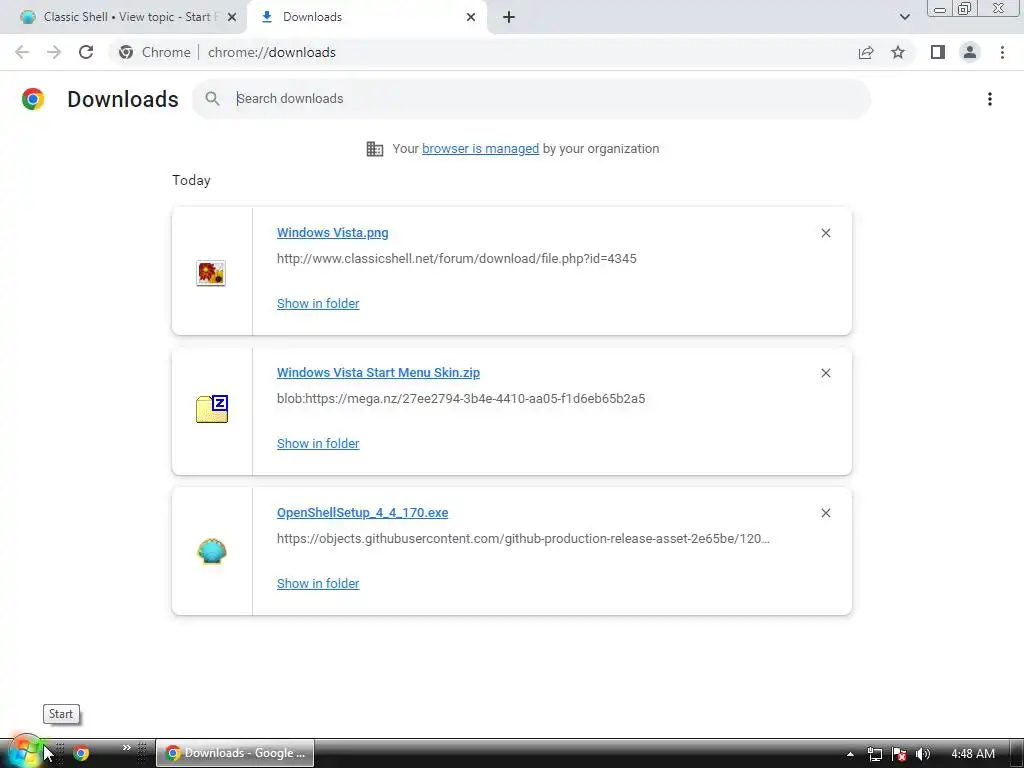The image size is (1024, 768).
Task: Click the magnifier icon in search box
Action: [x=212, y=99]
